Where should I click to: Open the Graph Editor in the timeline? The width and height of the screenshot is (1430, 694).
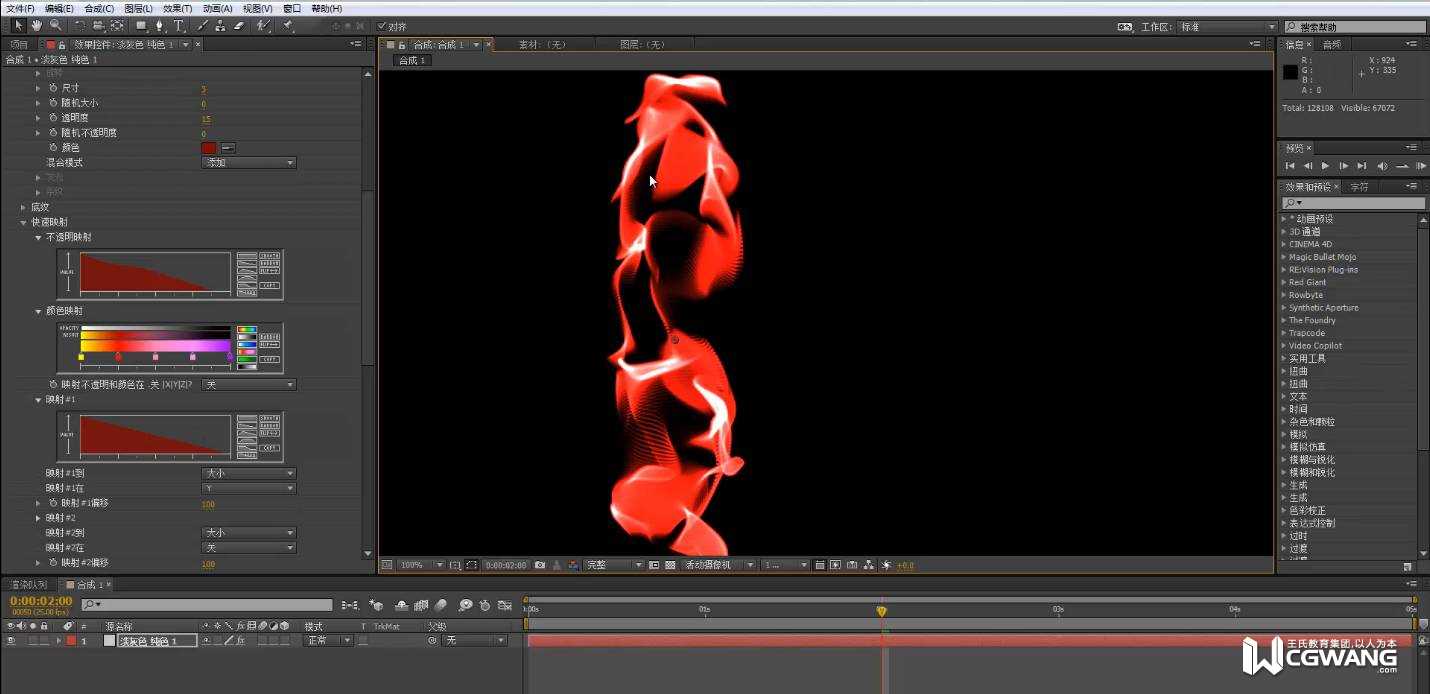(504, 605)
